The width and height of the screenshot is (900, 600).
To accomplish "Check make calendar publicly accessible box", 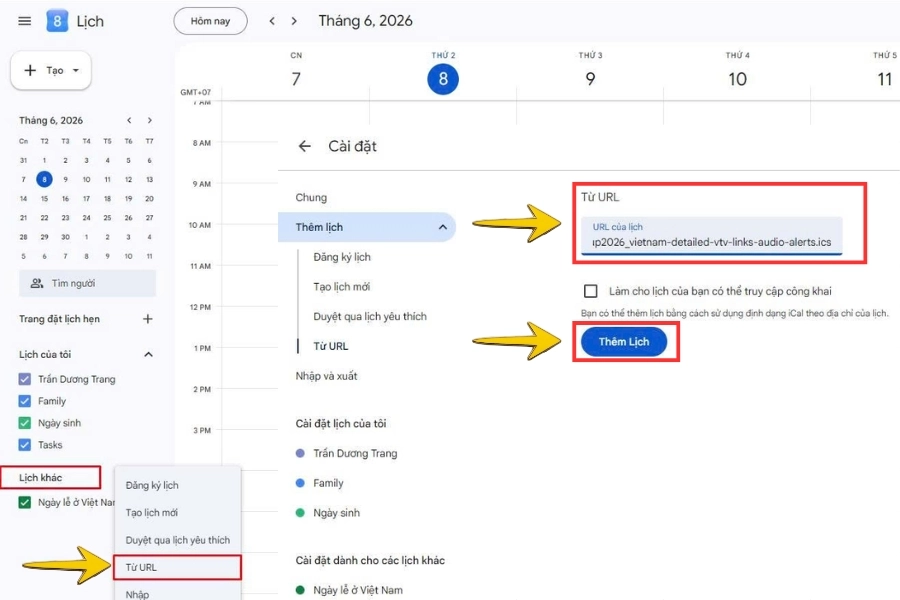I will 591,291.
